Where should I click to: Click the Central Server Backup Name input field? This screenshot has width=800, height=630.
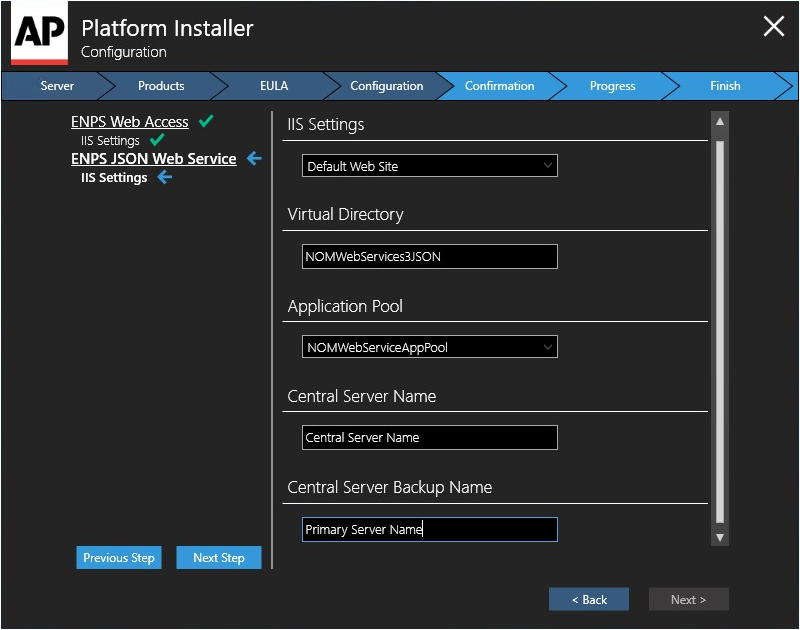click(430, 530)
